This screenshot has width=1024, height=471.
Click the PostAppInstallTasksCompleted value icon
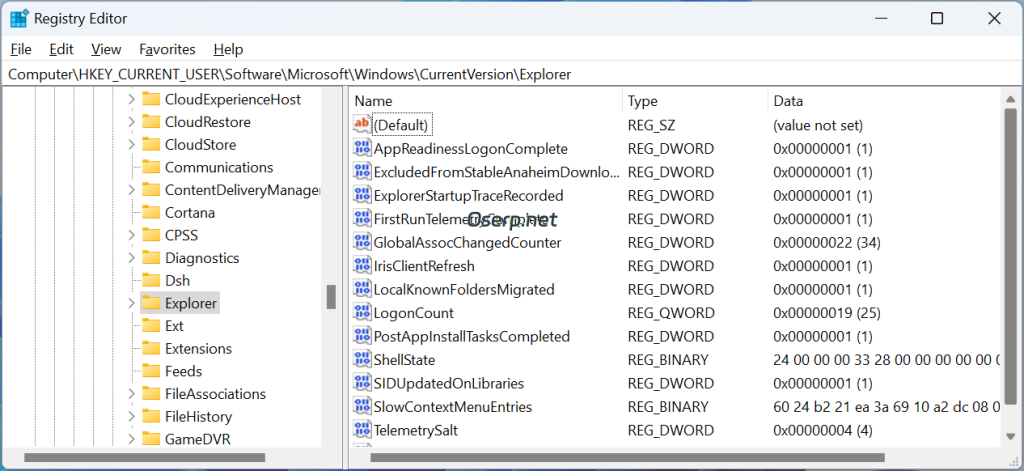pos(361,336)
